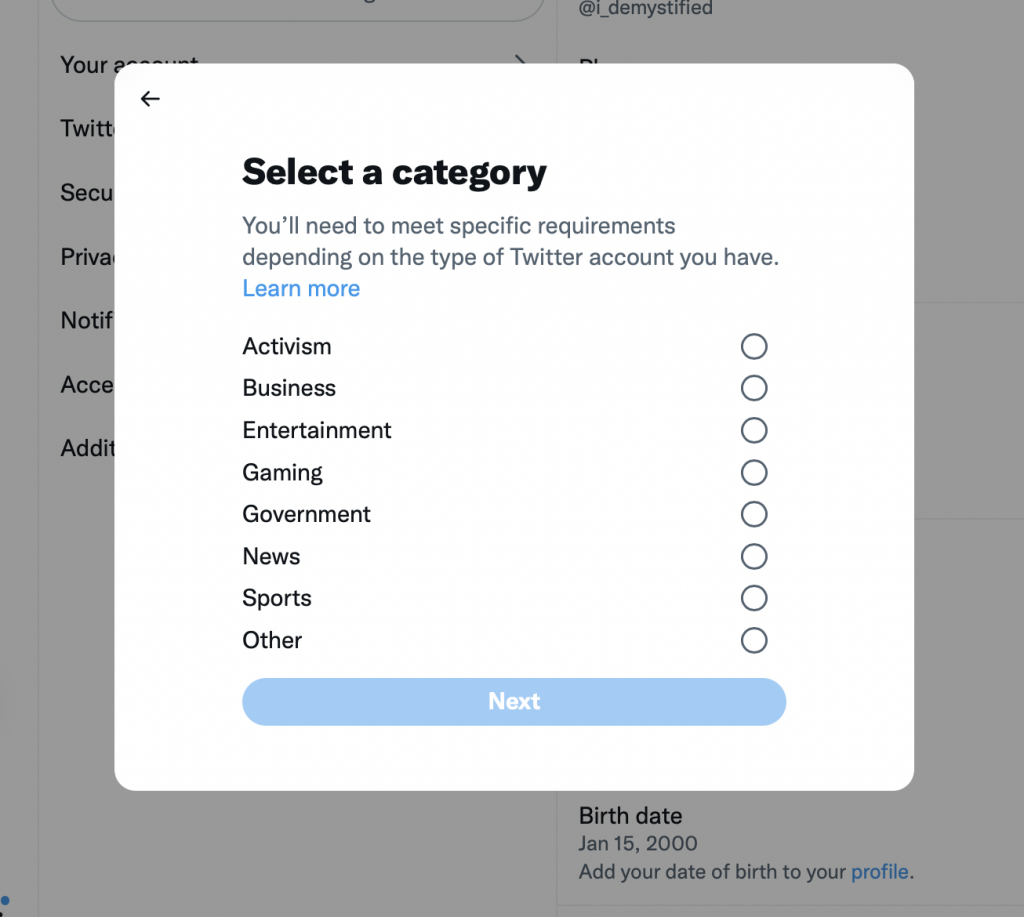
Task: Click the @i_demystified username text
Action: [x=646, y=8]
